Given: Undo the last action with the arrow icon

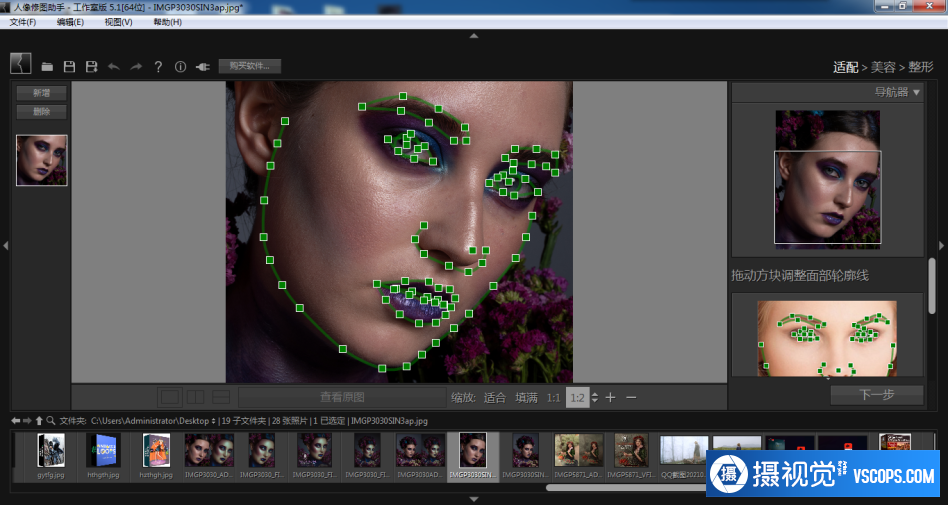Looking at the screenshot, I should click(114, 67).
